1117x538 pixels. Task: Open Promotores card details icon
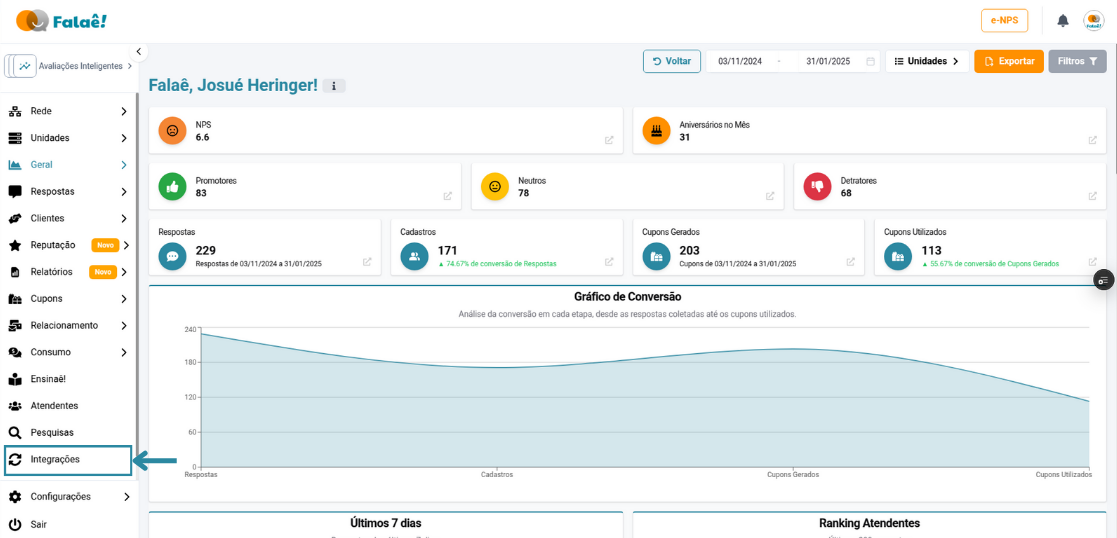[x=448, y=196]
